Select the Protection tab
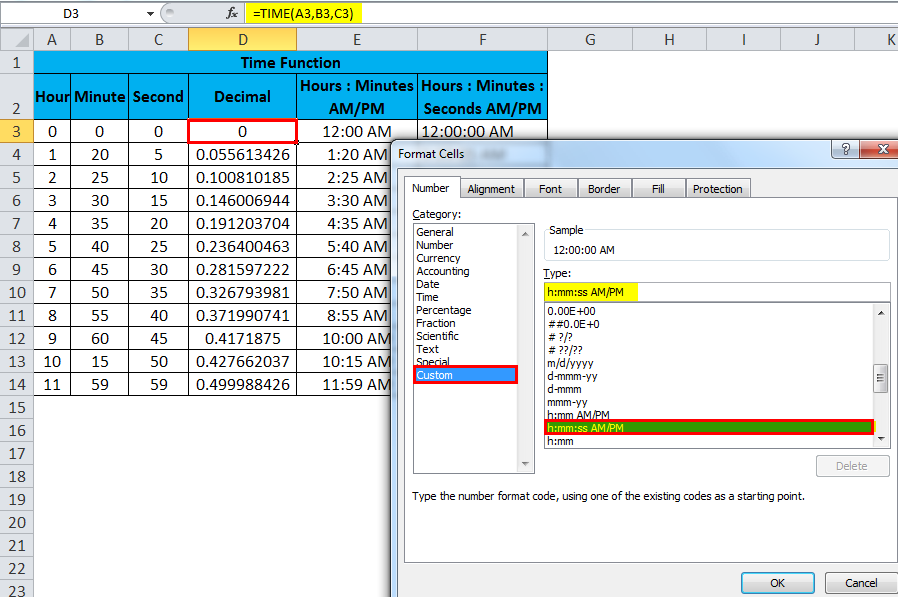The image size is (898, 597). click(x=717, y=189)
